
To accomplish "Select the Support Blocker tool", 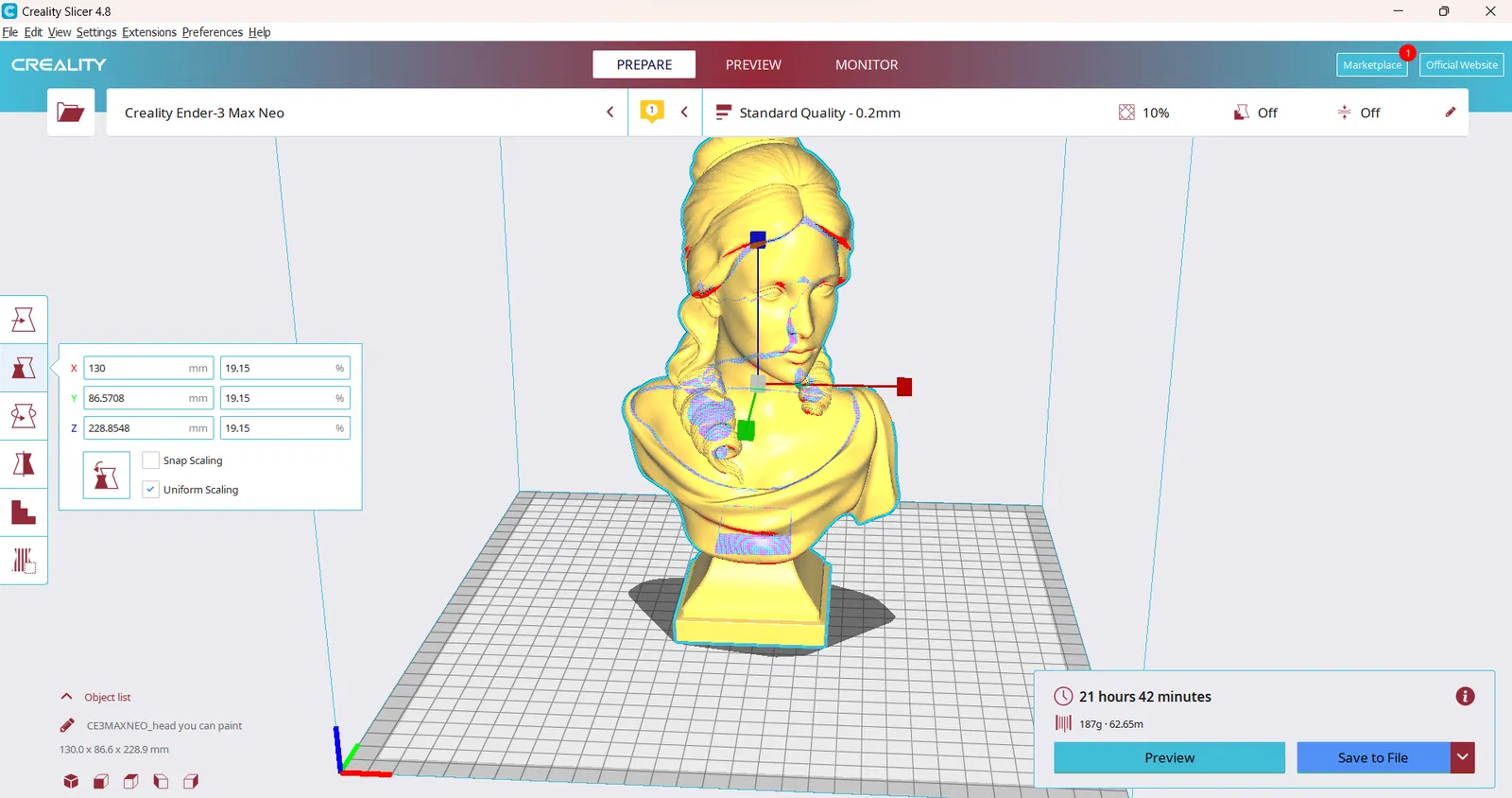I will tap(24, 561).
